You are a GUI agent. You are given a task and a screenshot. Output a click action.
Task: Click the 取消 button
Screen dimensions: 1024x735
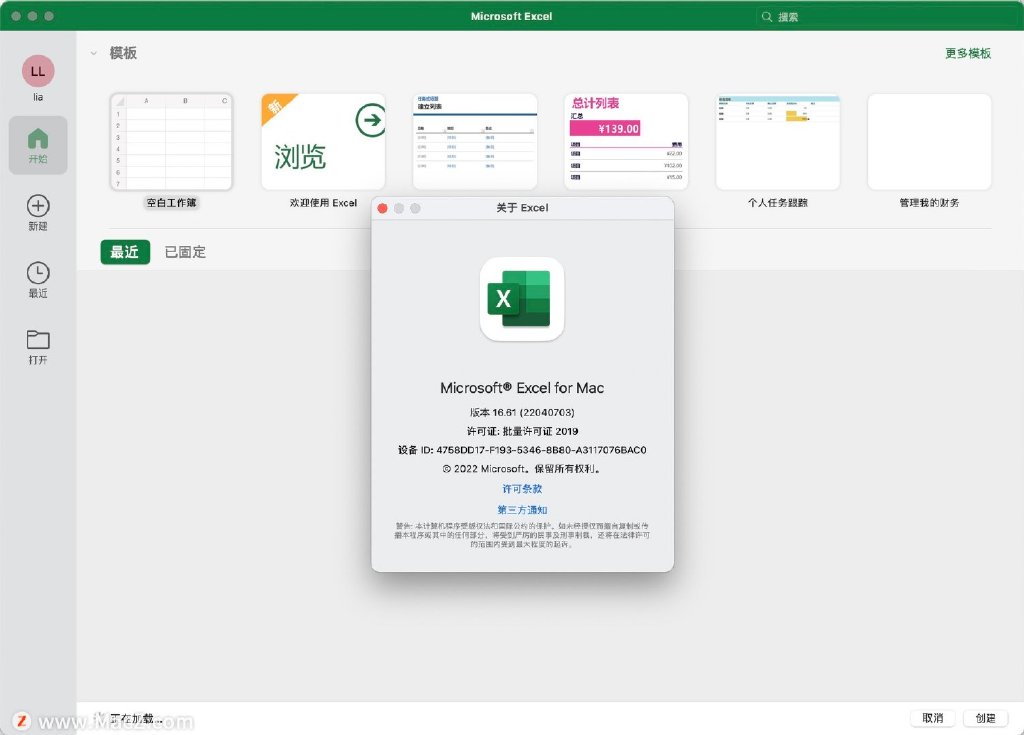[x=933, y=718]
